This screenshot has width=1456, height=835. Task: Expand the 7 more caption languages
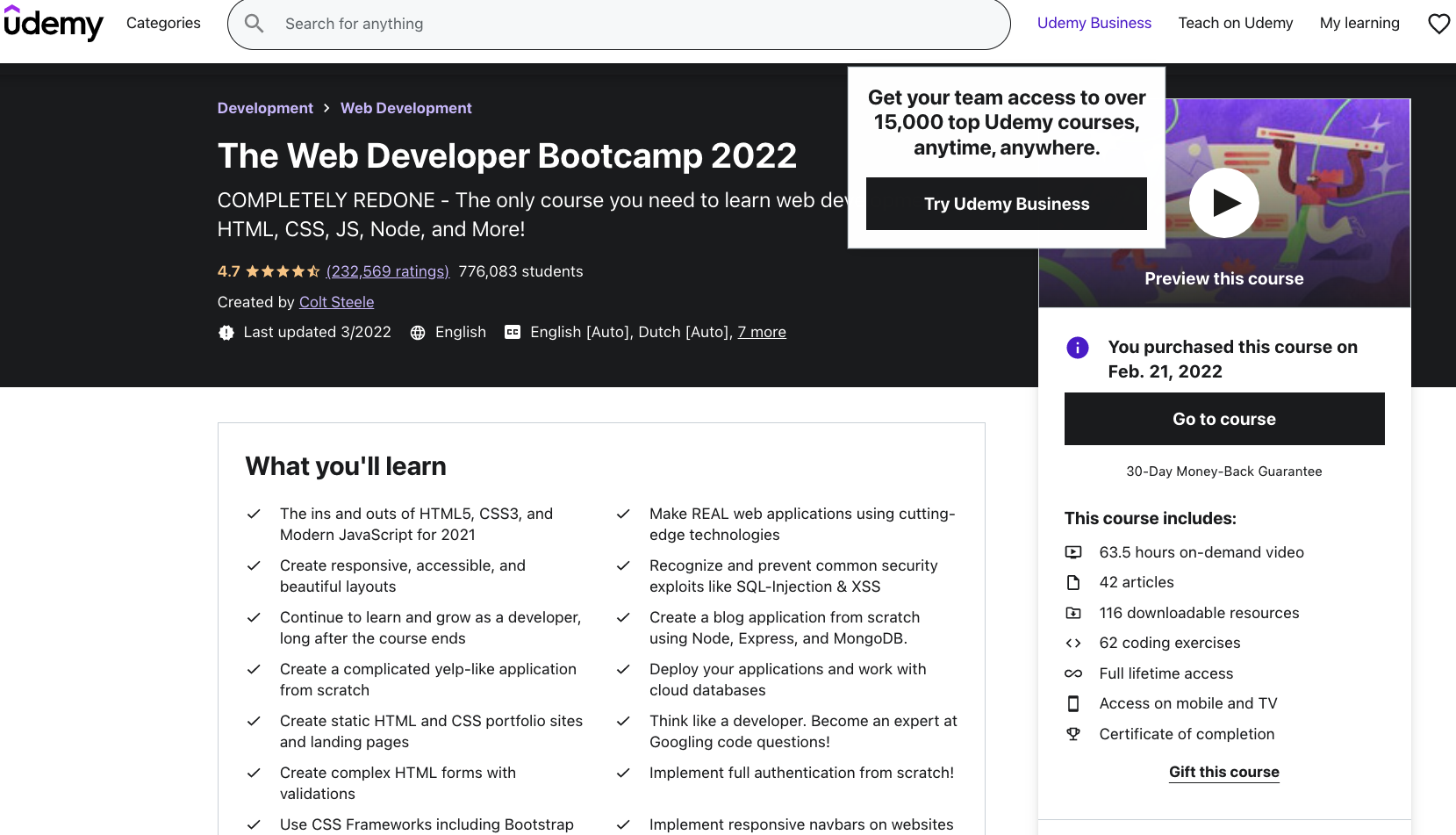(x=762, y=332)
